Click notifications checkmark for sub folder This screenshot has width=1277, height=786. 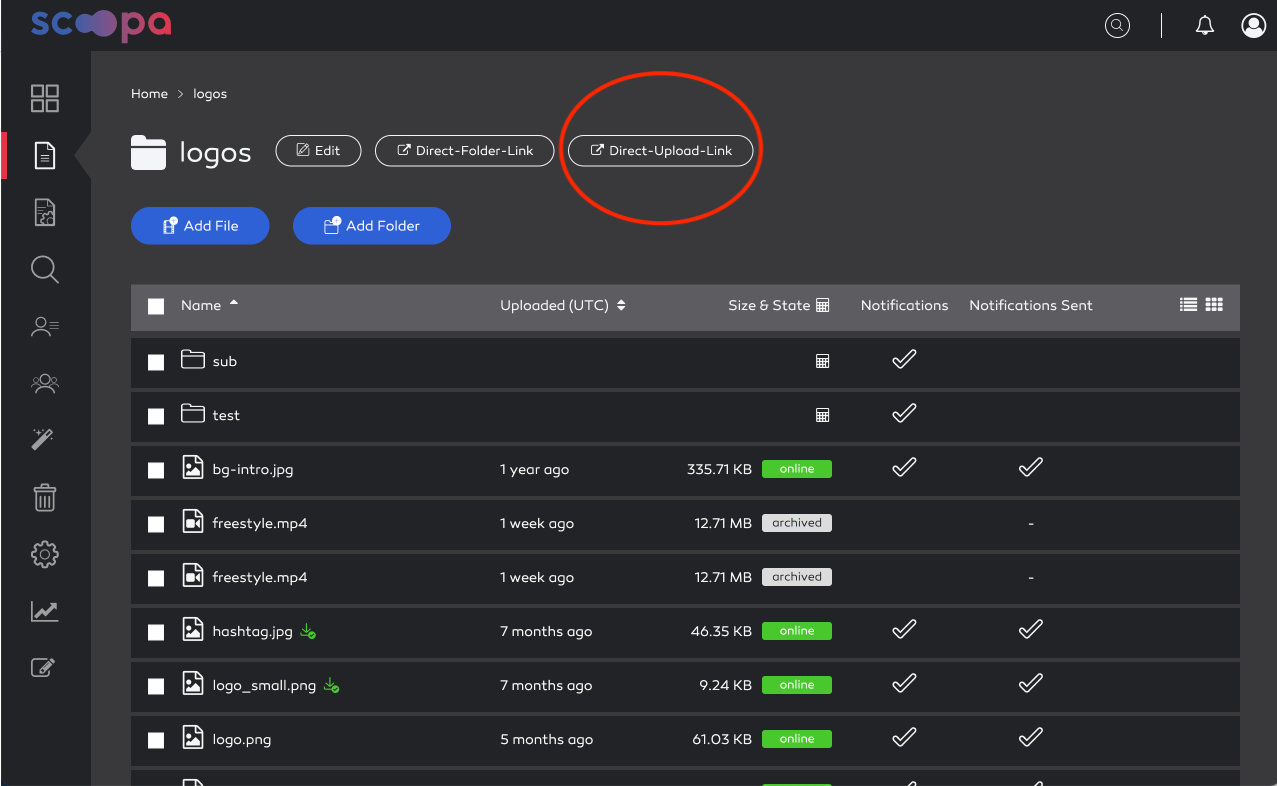pyautogui.click(x=904, y=359)
